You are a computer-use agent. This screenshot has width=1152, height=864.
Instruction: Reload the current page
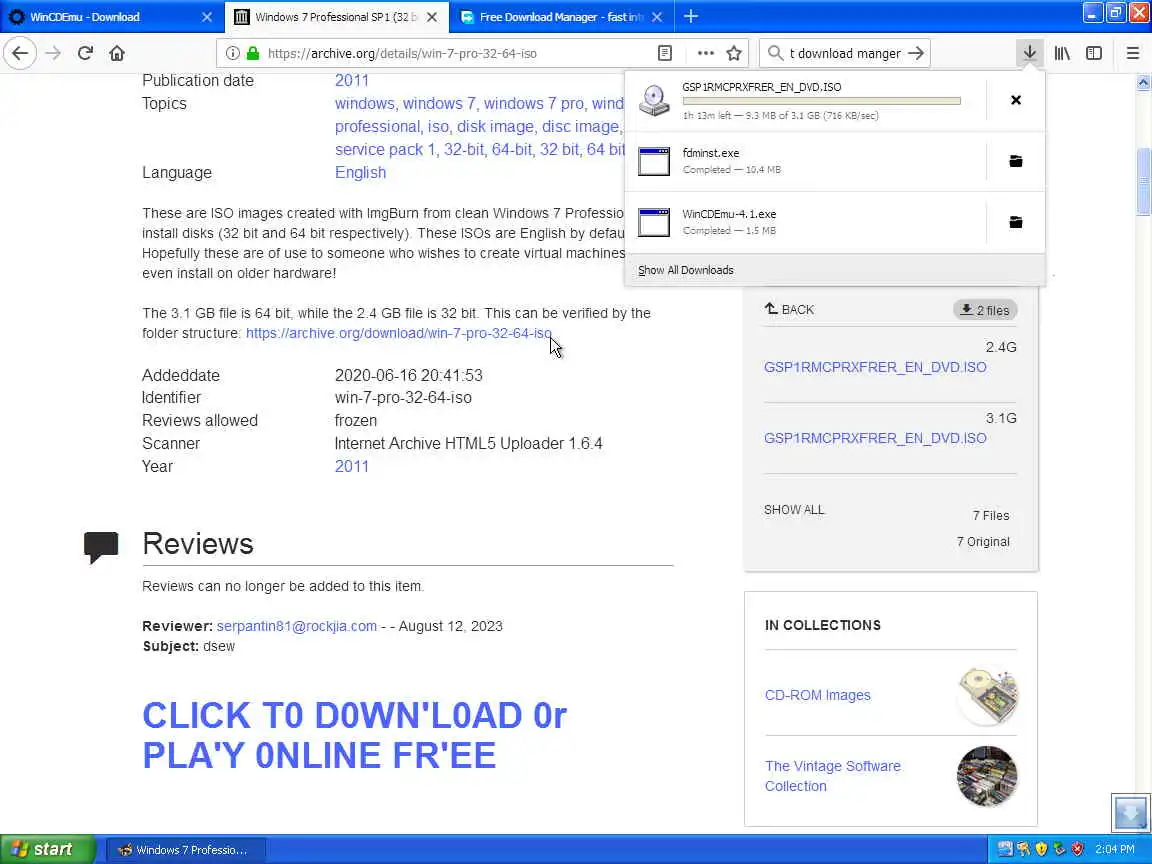click(85, 53)
